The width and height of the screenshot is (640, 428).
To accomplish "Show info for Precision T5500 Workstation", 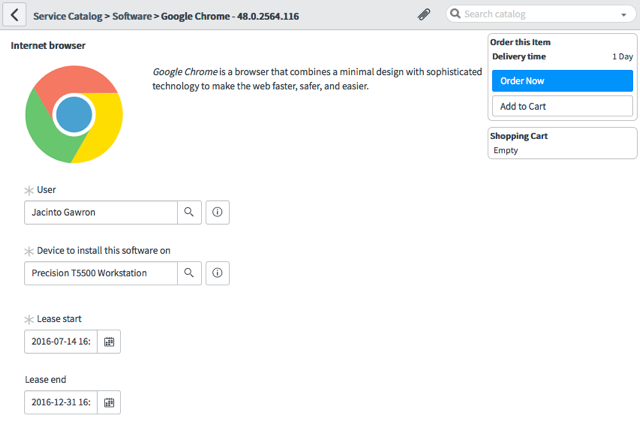I will [218, 273].
